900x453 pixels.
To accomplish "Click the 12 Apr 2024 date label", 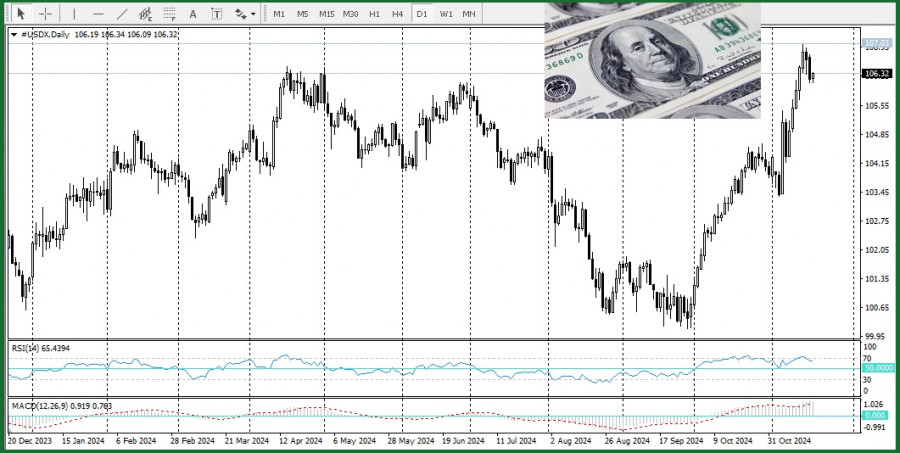I will pos(301,441).
